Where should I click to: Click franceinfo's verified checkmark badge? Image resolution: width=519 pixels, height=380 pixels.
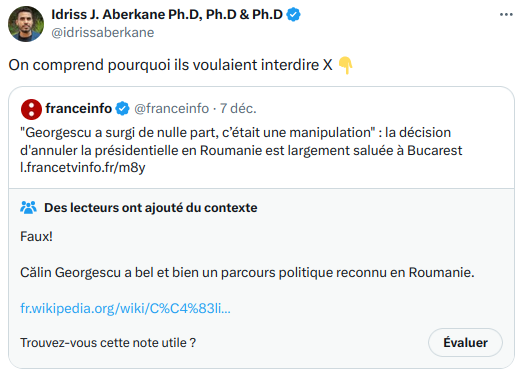click(122, 109)
